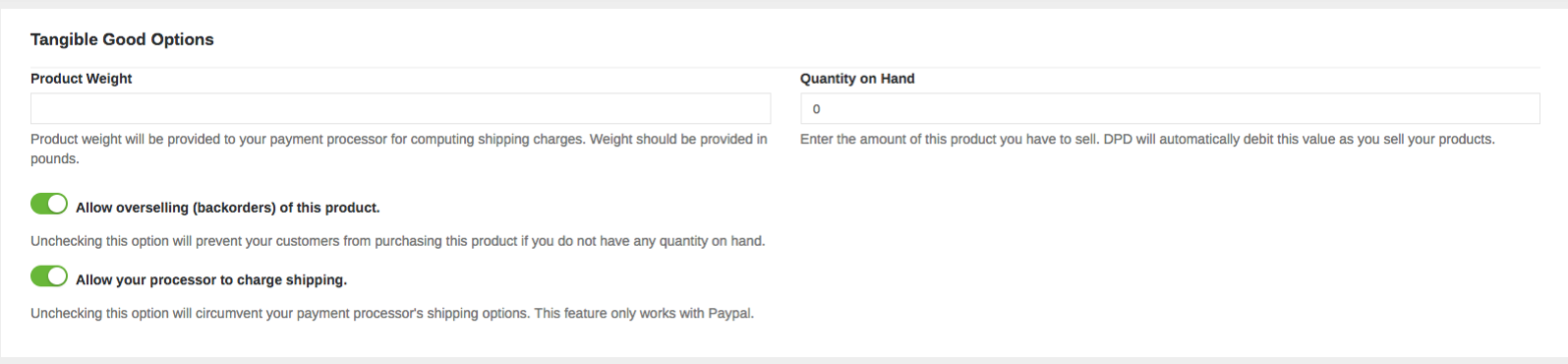Click the white knob of the shipping switch
The height and width of the screenshot is (364, 1568).
pos(58,276)
